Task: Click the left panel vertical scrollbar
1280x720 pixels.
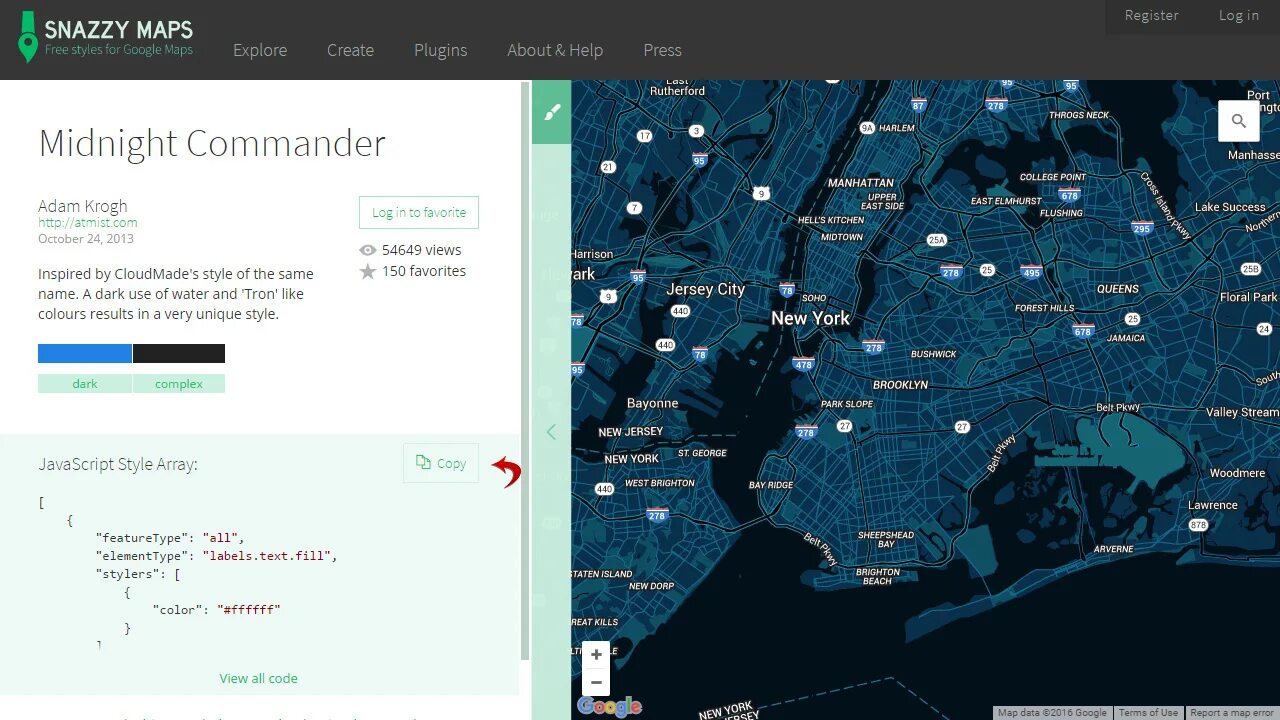Action: 525,370
